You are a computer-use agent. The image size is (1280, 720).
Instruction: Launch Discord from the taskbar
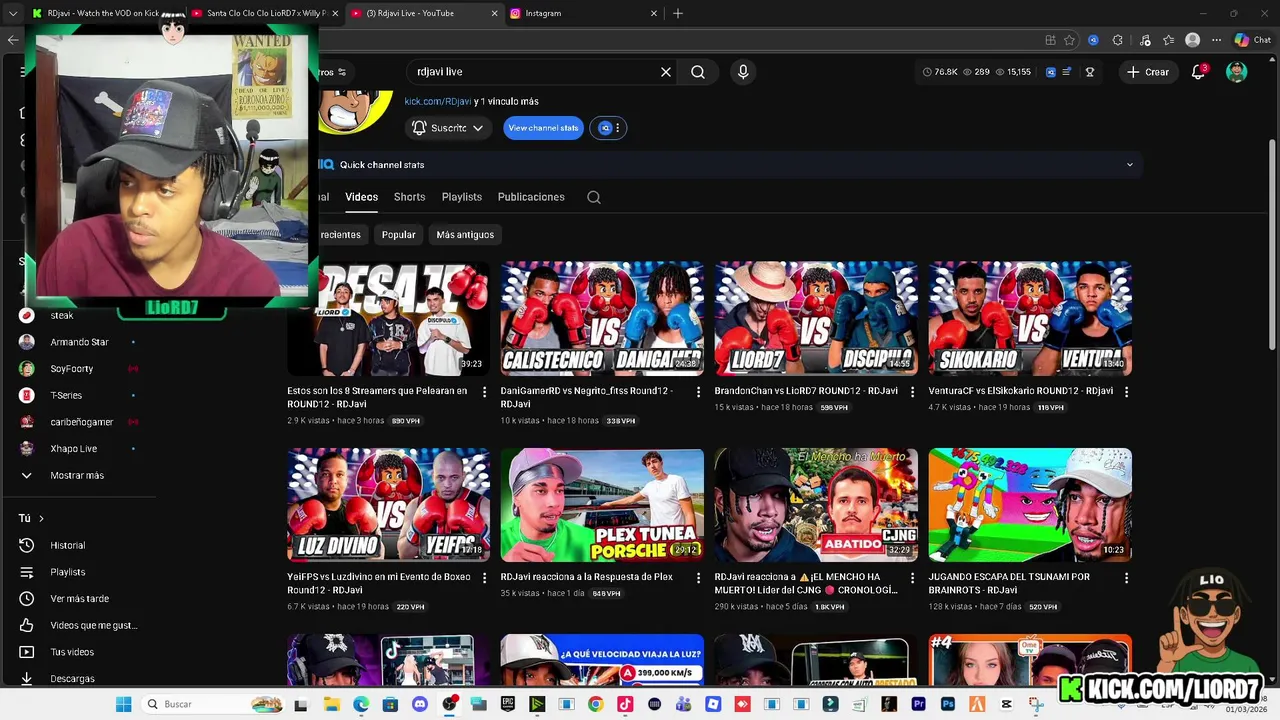(419, 704)
